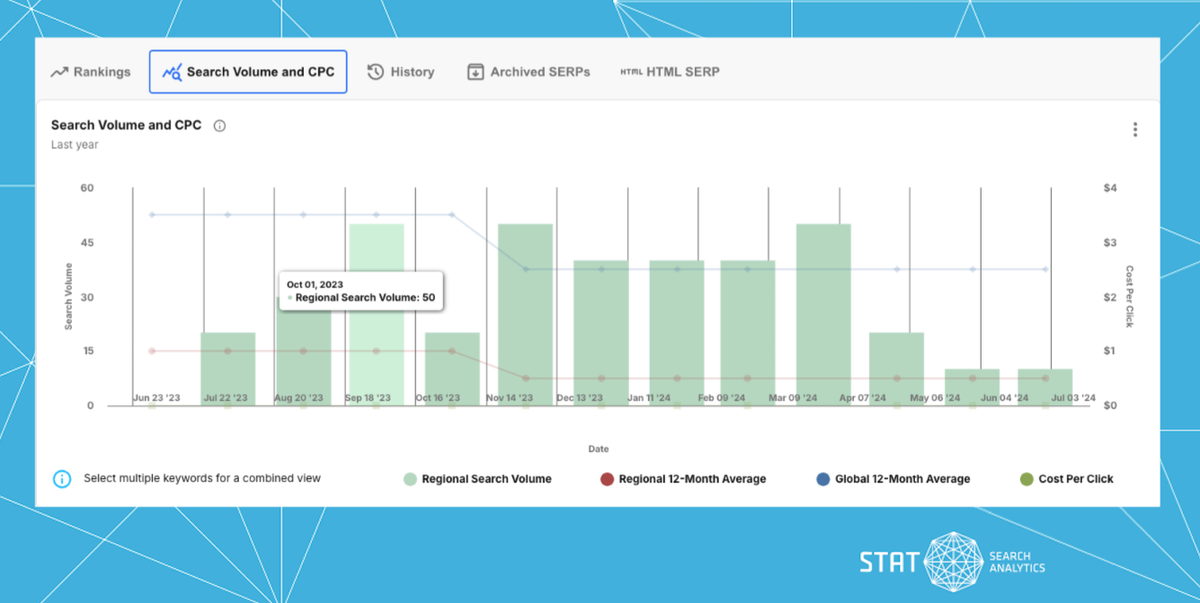Click the download-box icon on Archived SERPs tab
This screenshot has width=1200, height=603.
(x=474, y=71)
